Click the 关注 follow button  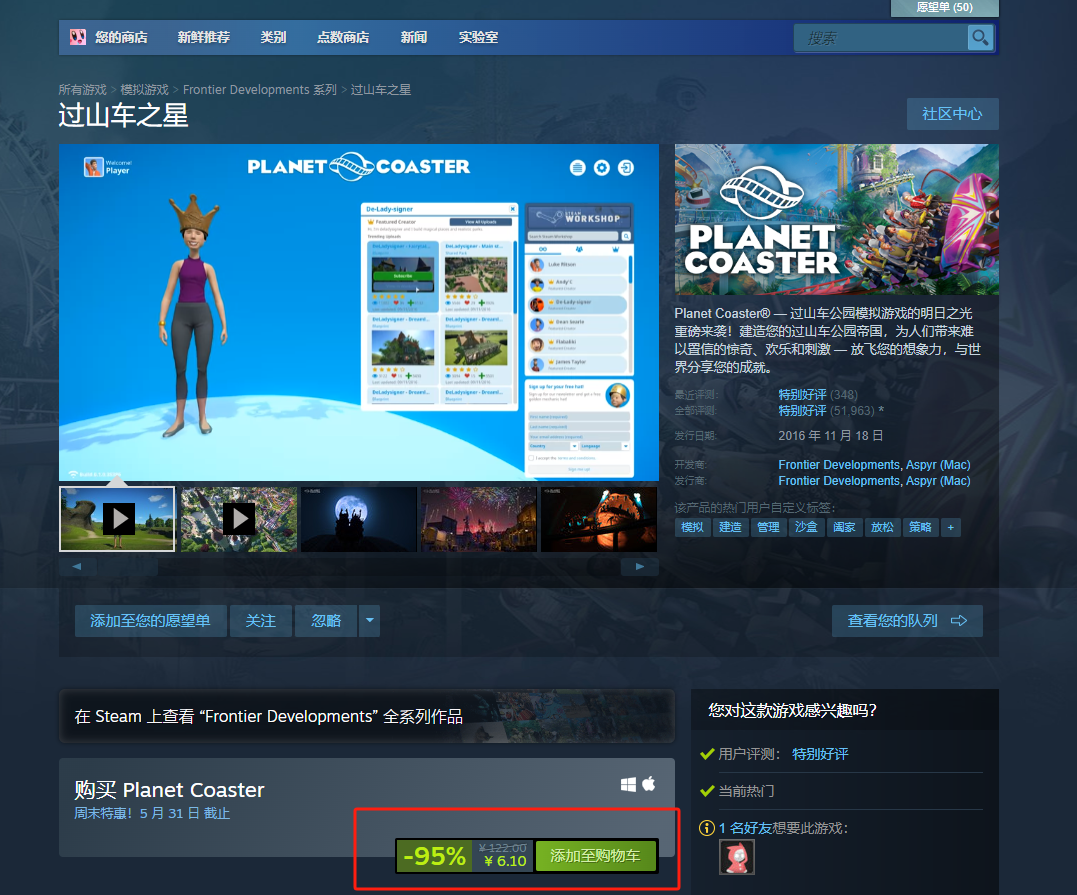tap(261, 621)
